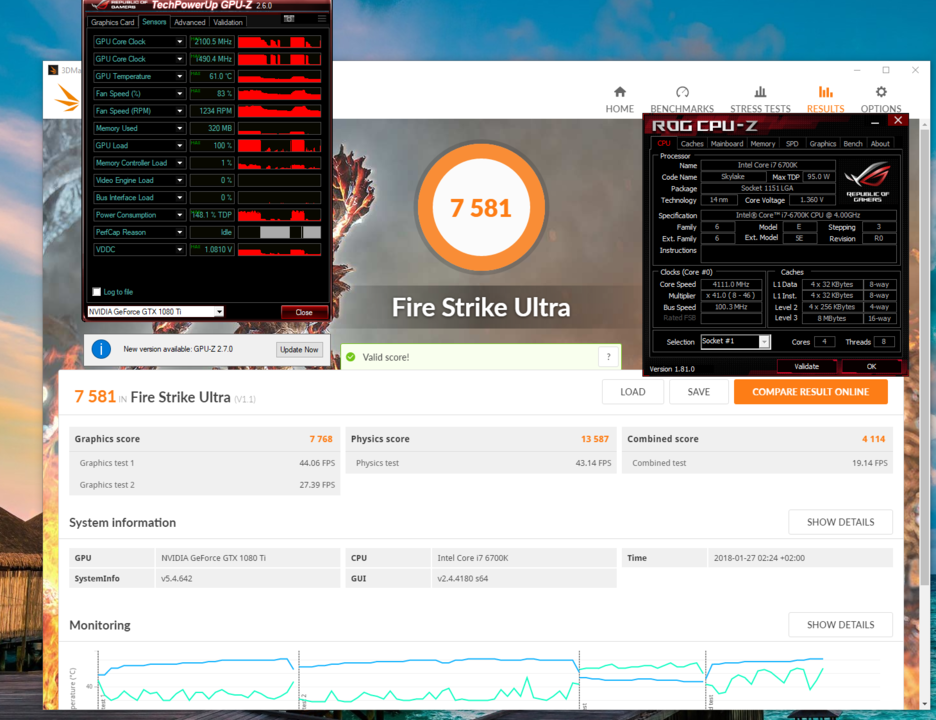Open the Memory tab in CPU-Z

click(x=762, y=143)
